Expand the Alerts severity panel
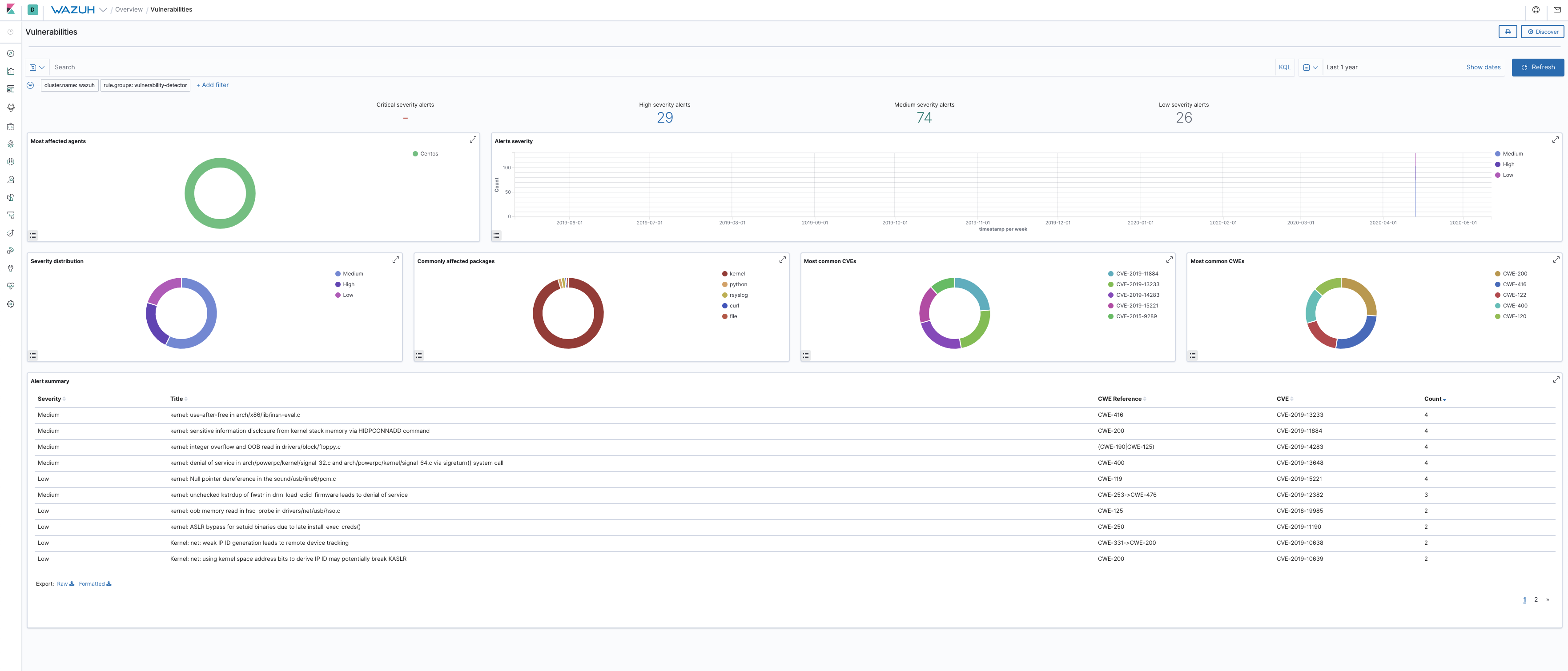 coord(1555,140)
